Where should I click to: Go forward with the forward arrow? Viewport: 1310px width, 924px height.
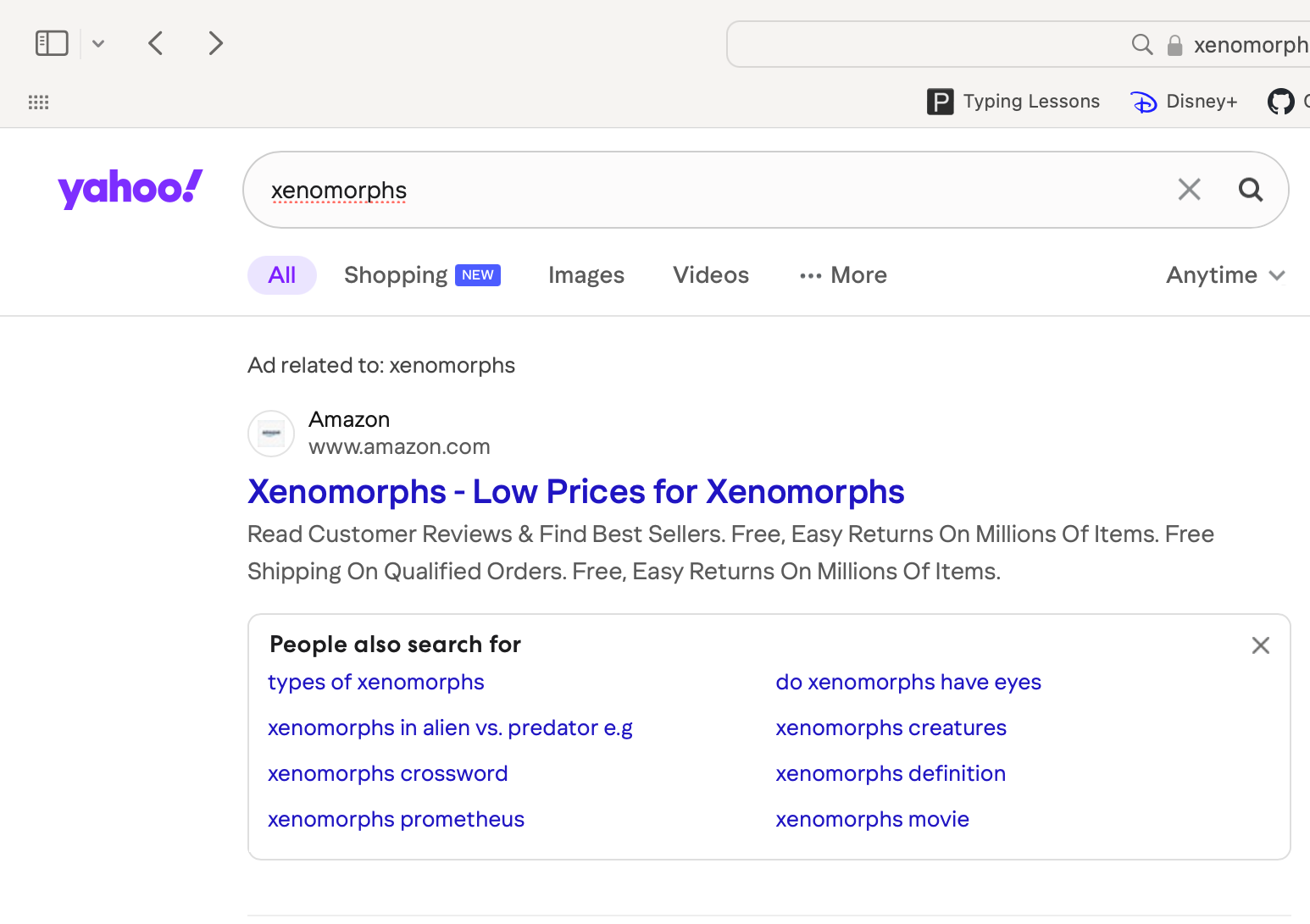click(216, 43)
